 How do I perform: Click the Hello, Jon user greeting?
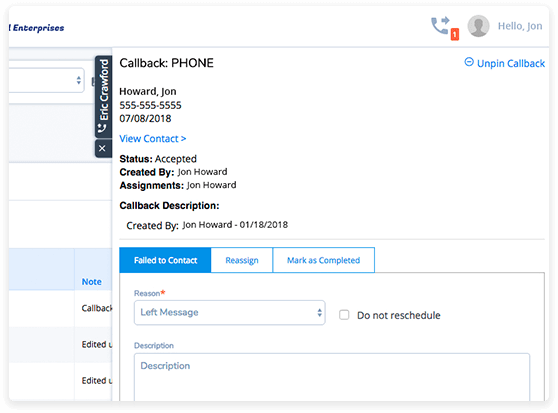(x=520, y=26)
